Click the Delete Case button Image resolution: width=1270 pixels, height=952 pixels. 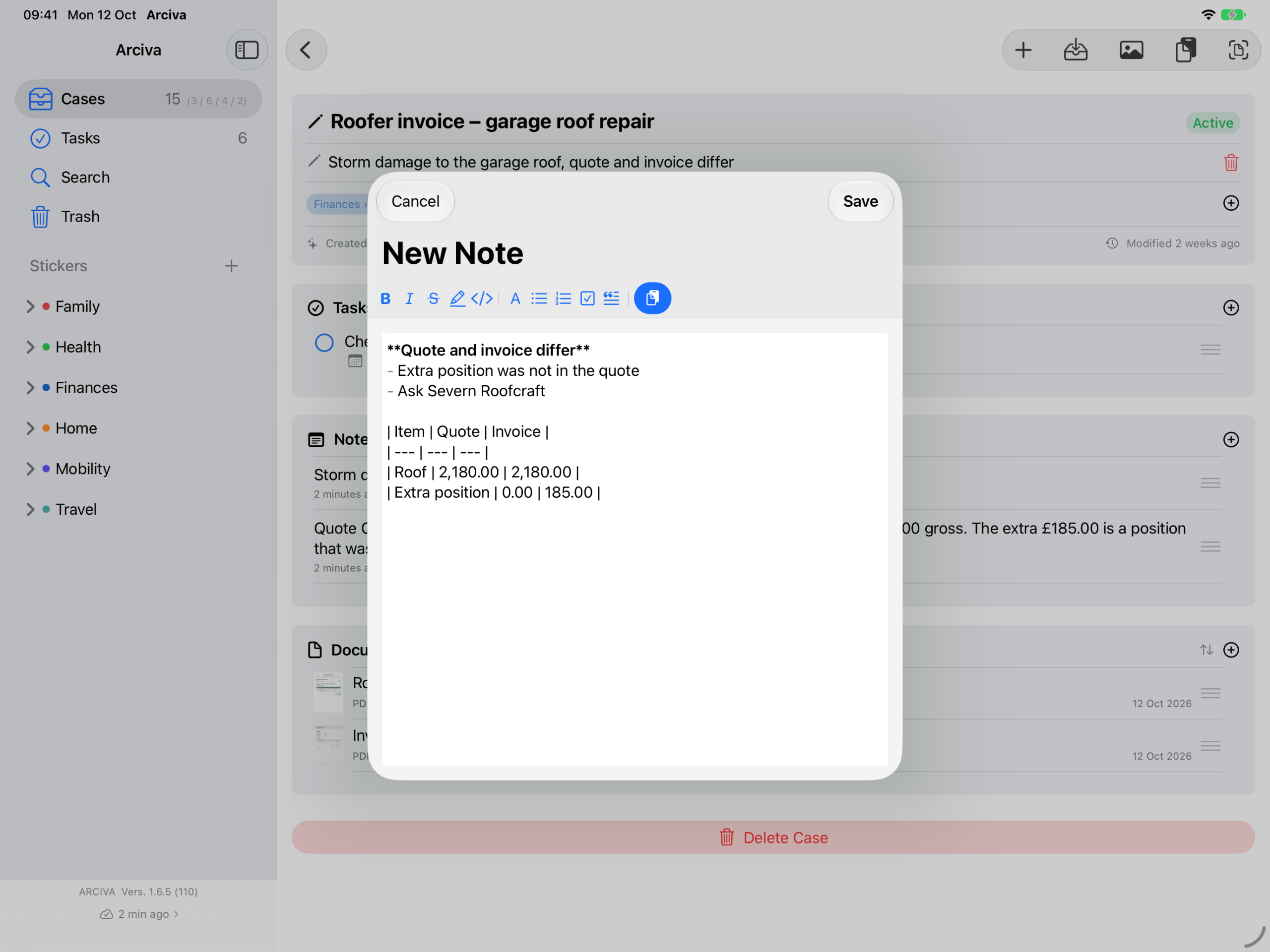coord(773,837)
